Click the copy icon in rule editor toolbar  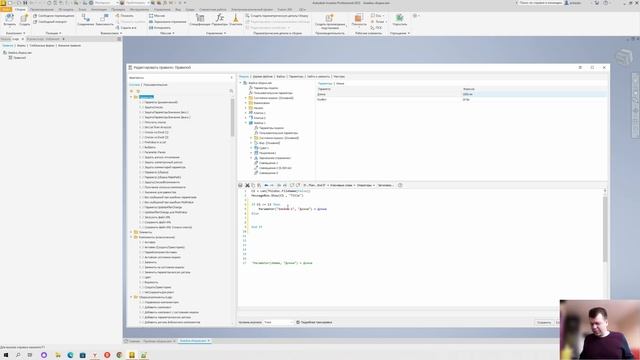click(x=253, y=185)
